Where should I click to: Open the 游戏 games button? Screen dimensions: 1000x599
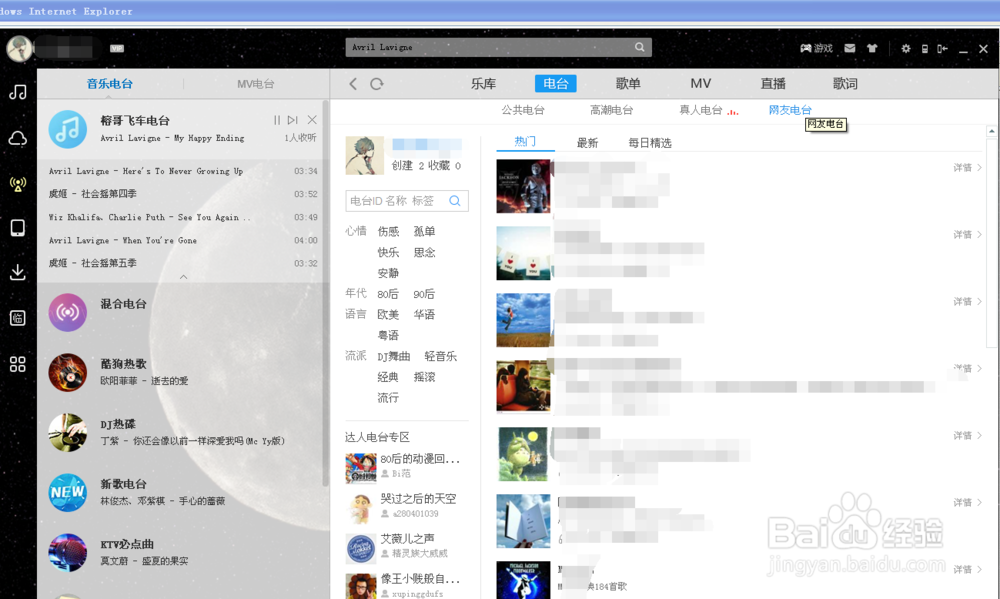click(816, 48)
